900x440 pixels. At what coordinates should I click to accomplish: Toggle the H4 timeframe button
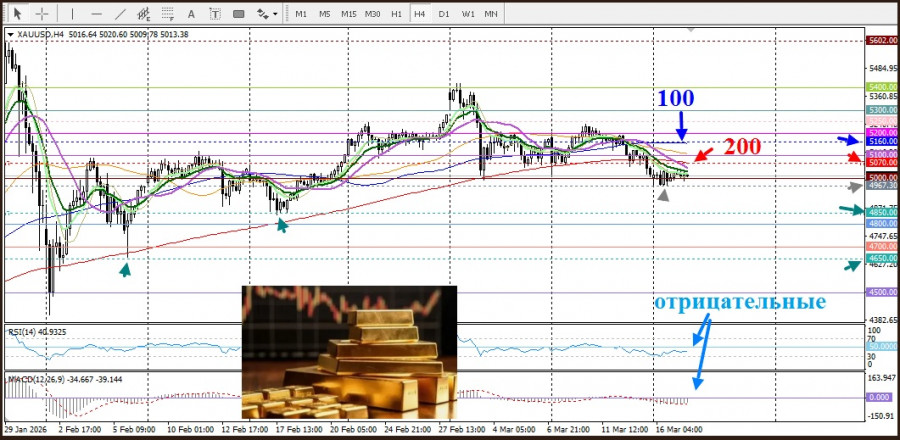[420, 14]
